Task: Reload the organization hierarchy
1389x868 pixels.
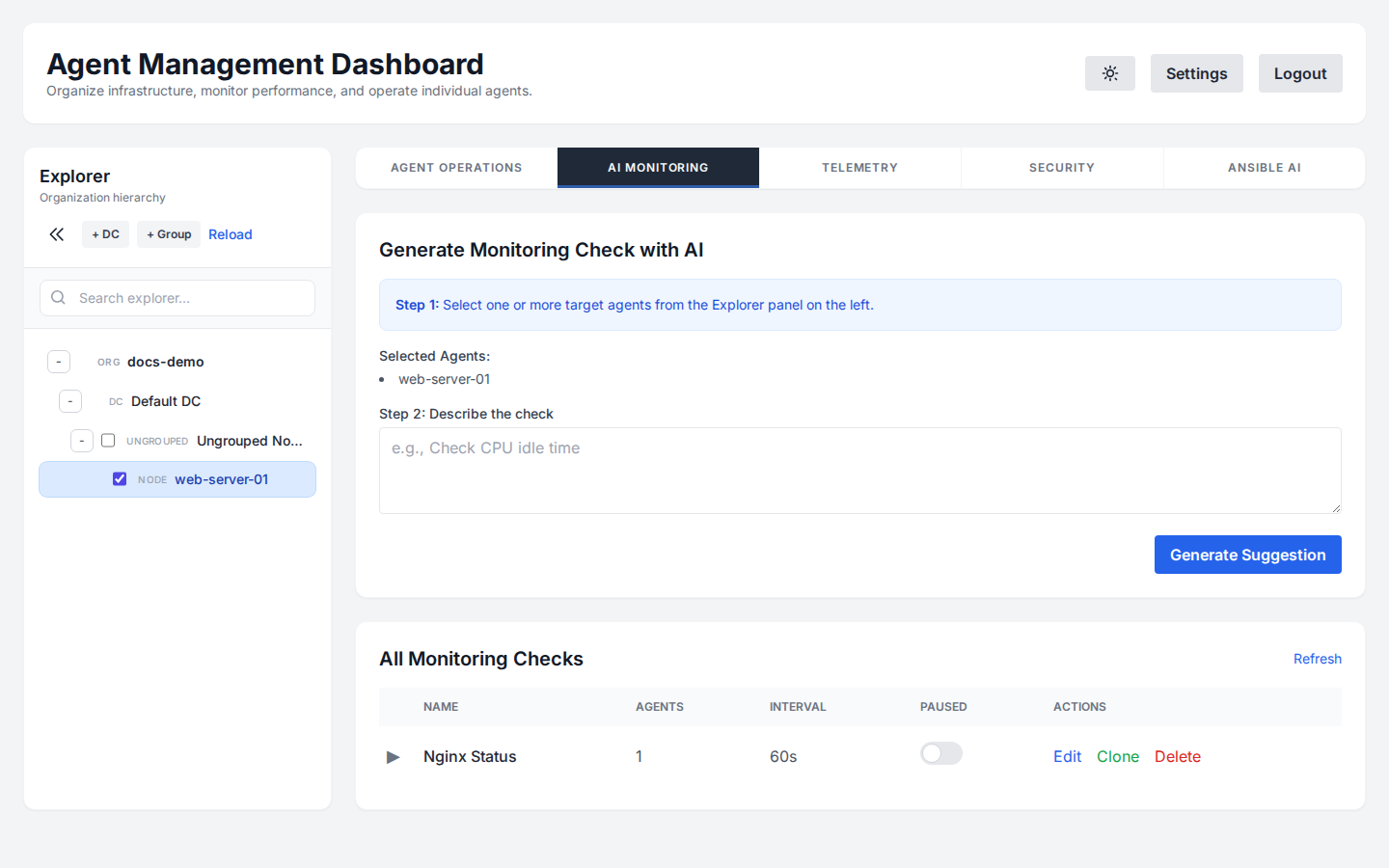Action: (x=230, y=233)
